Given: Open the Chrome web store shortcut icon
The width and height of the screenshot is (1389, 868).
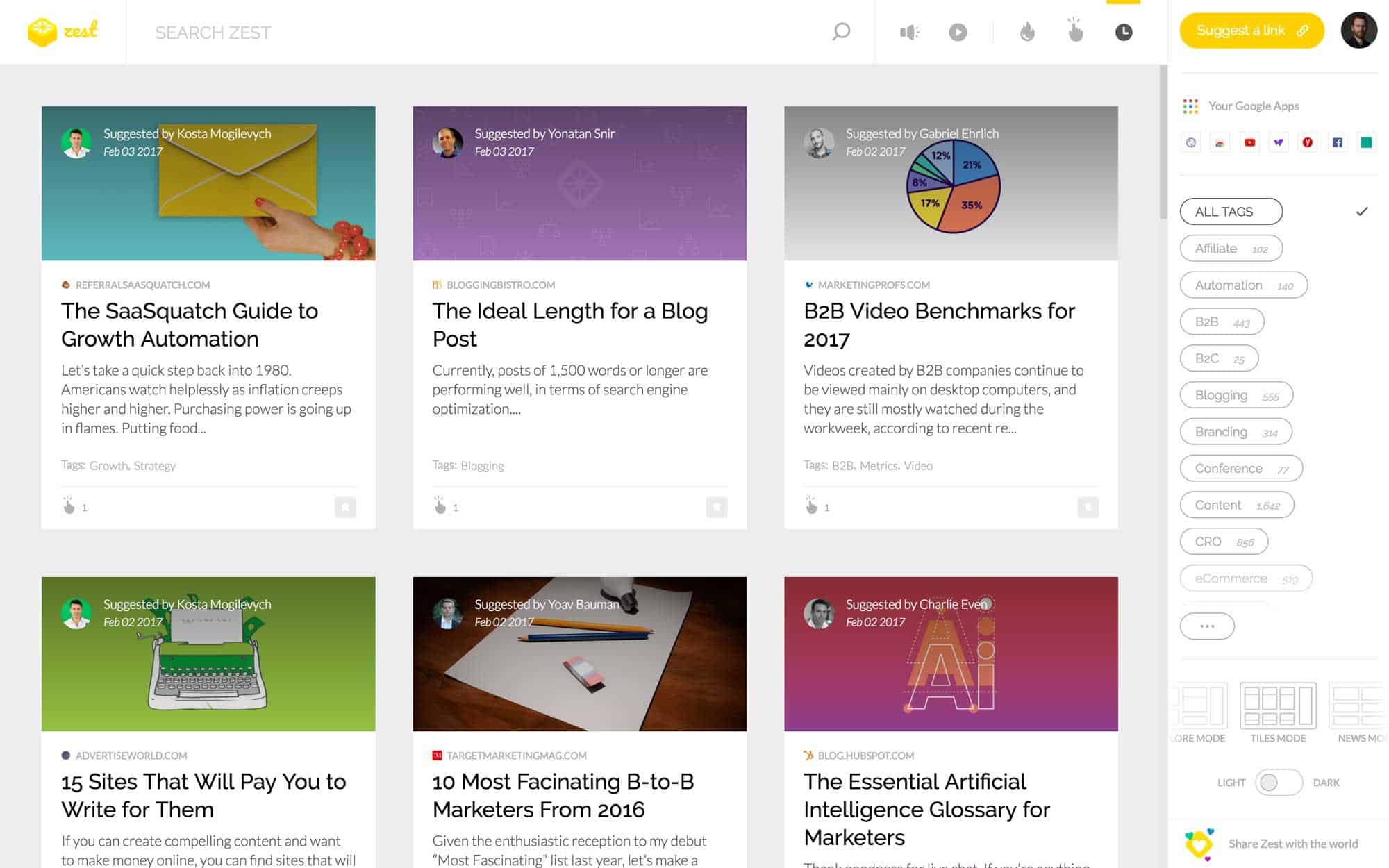Looking at the screenshot, I should click(x=1220, y=142).
